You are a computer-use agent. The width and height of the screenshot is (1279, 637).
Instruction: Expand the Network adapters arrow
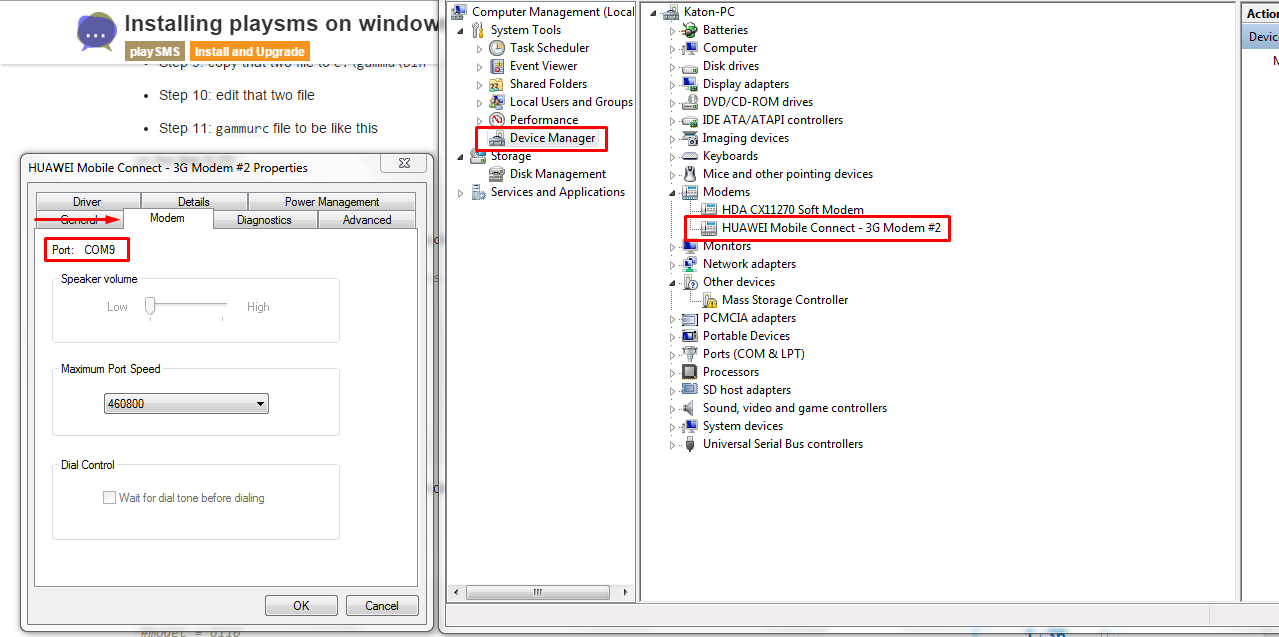[x=673, y=264]
